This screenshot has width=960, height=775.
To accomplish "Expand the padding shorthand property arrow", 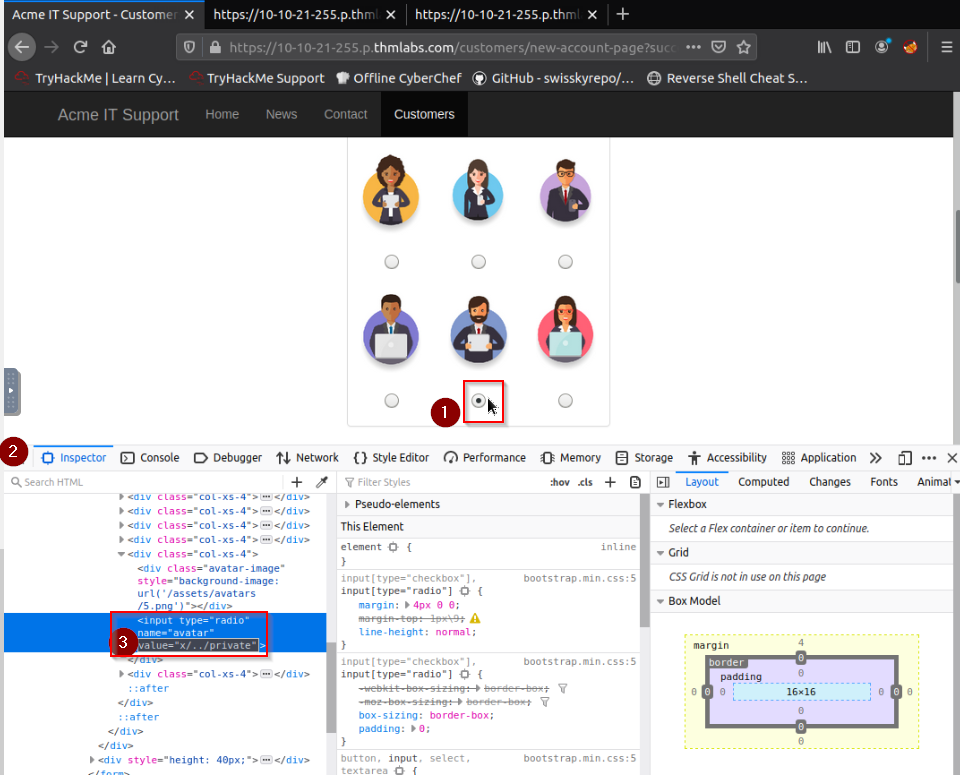I will coord(413,728).
